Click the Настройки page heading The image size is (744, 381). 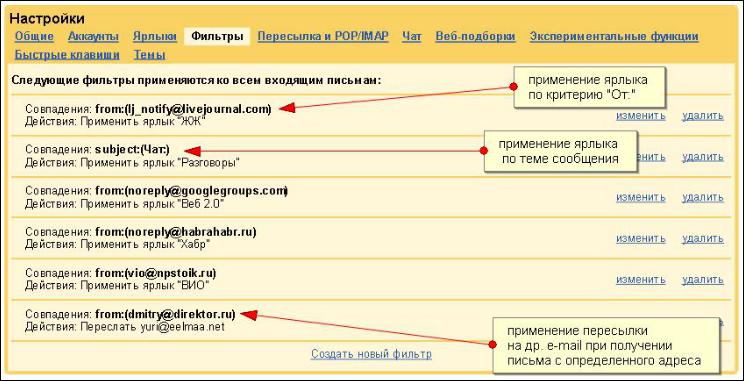coord(47,19)
